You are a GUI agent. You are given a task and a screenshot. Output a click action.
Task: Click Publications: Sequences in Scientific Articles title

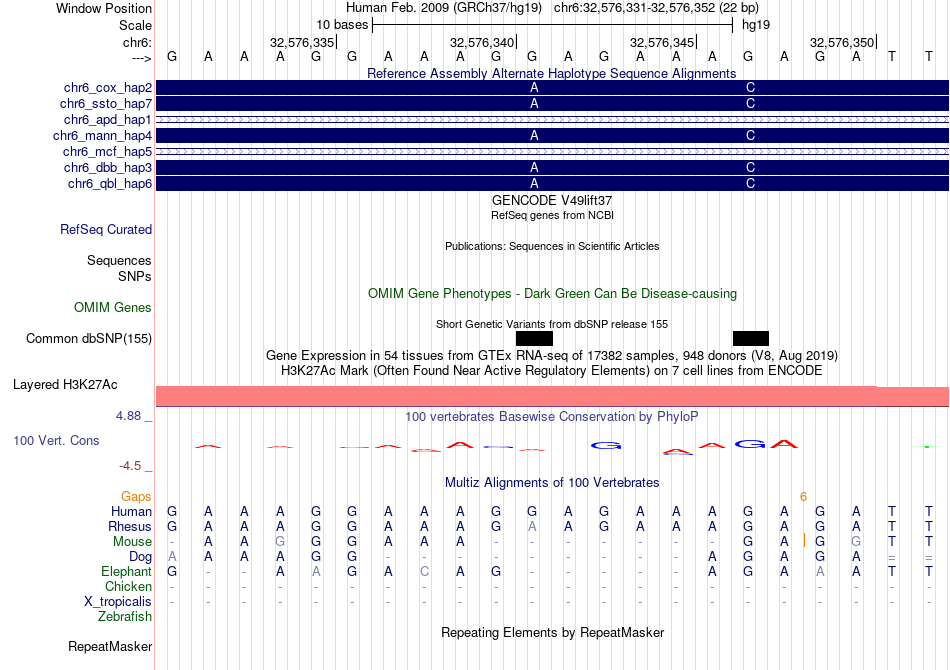552,246
